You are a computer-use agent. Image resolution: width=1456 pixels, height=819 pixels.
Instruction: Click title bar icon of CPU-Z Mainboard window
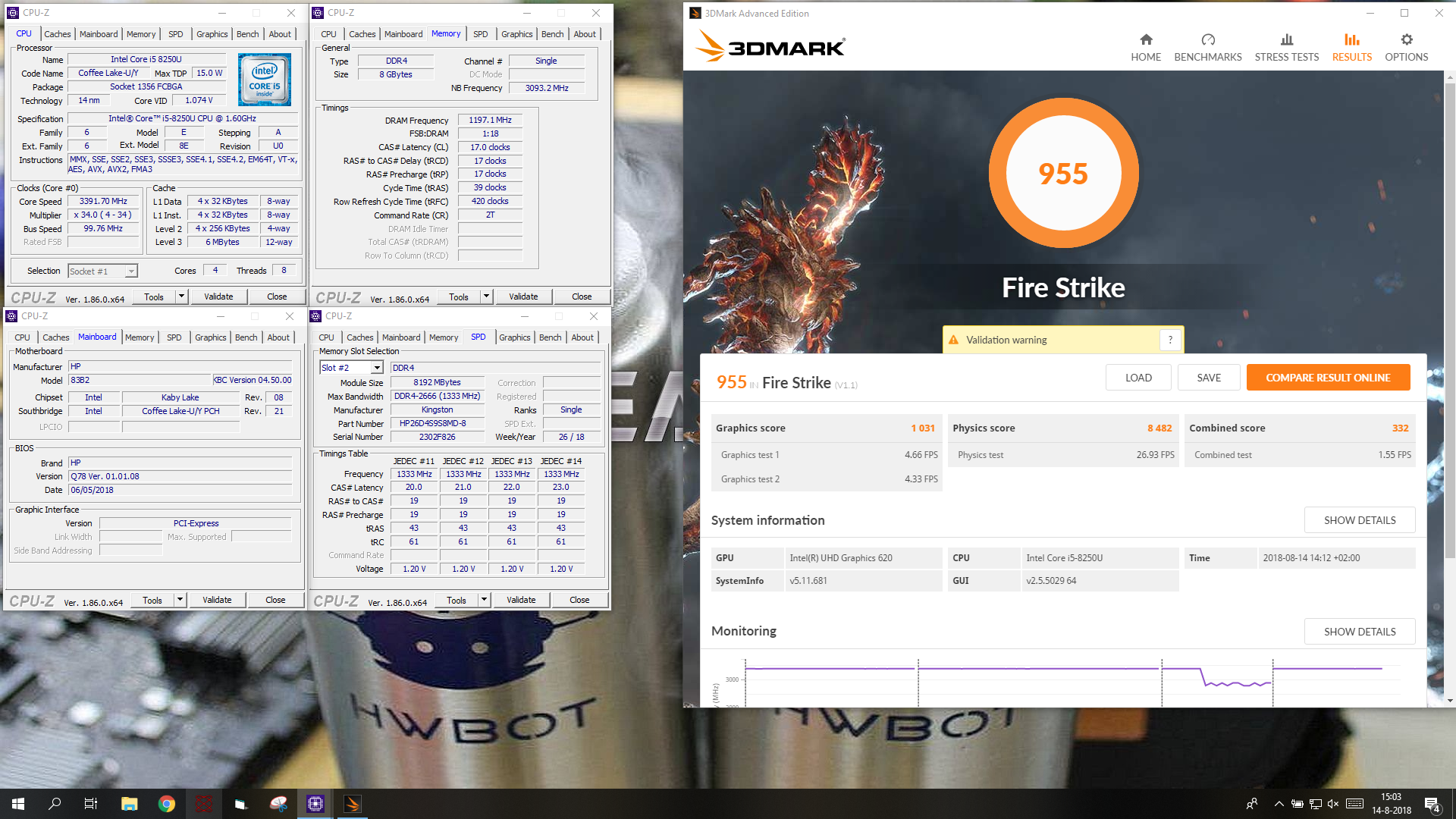coord(11,316)
